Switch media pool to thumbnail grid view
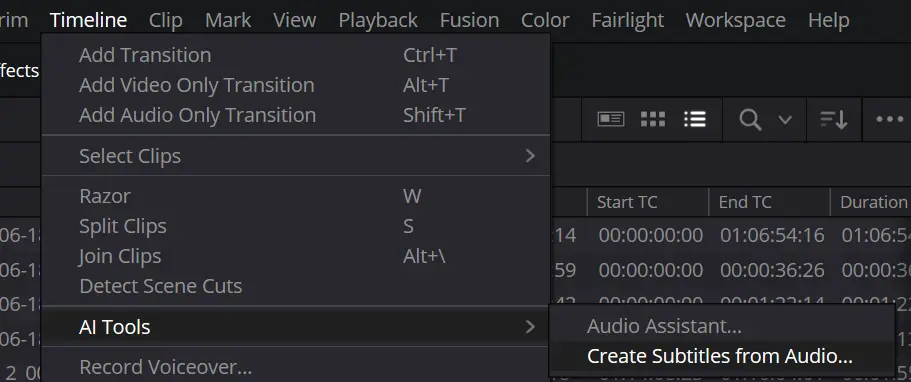Viewport: 911px width, 382px height. 652,119
